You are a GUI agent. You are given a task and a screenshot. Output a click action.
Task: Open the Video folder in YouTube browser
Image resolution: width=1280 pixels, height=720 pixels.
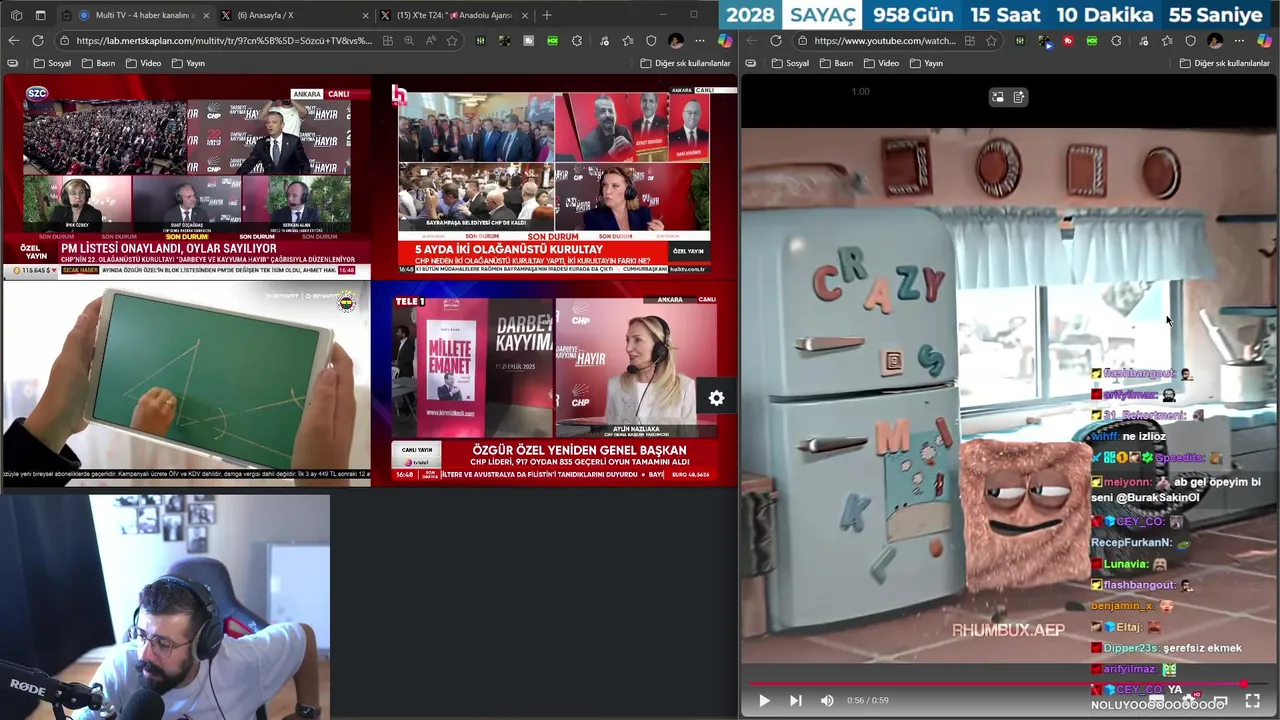(x=881, y=63)
